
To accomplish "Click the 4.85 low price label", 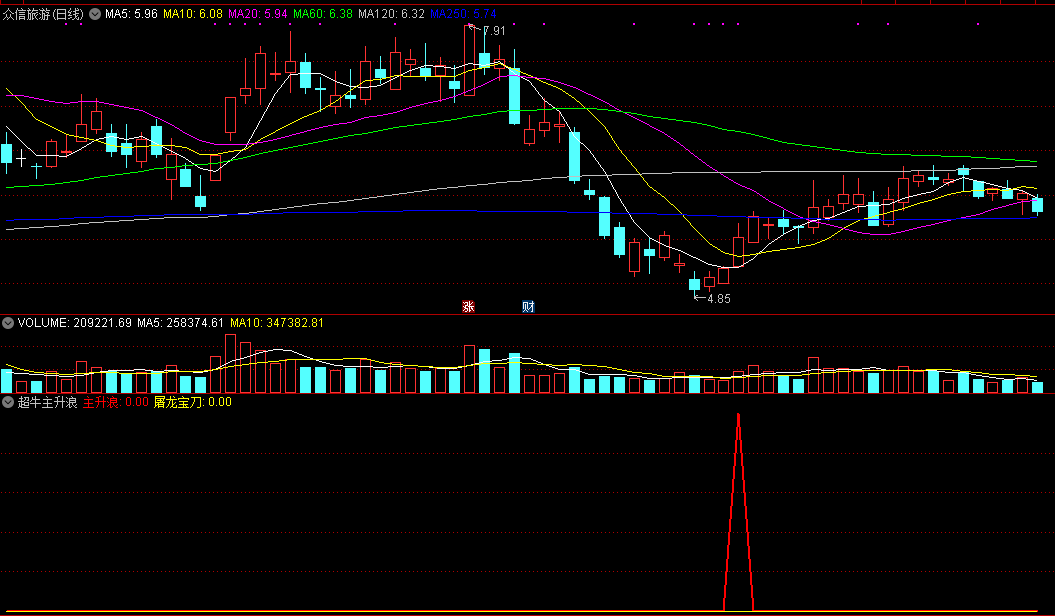I will coord(719,299).
